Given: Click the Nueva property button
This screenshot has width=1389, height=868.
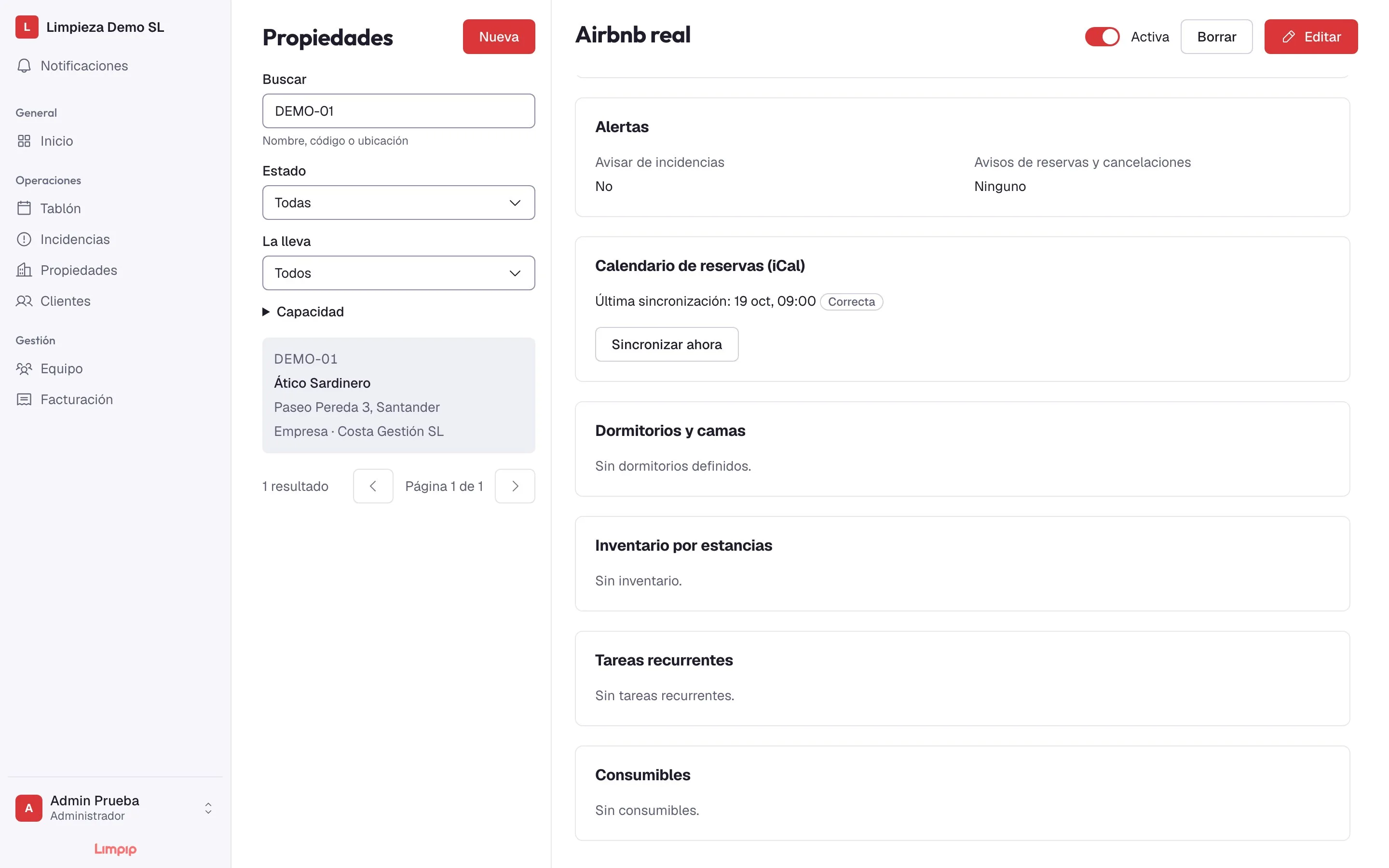Looking at the screenshot, I should point(499,37).
